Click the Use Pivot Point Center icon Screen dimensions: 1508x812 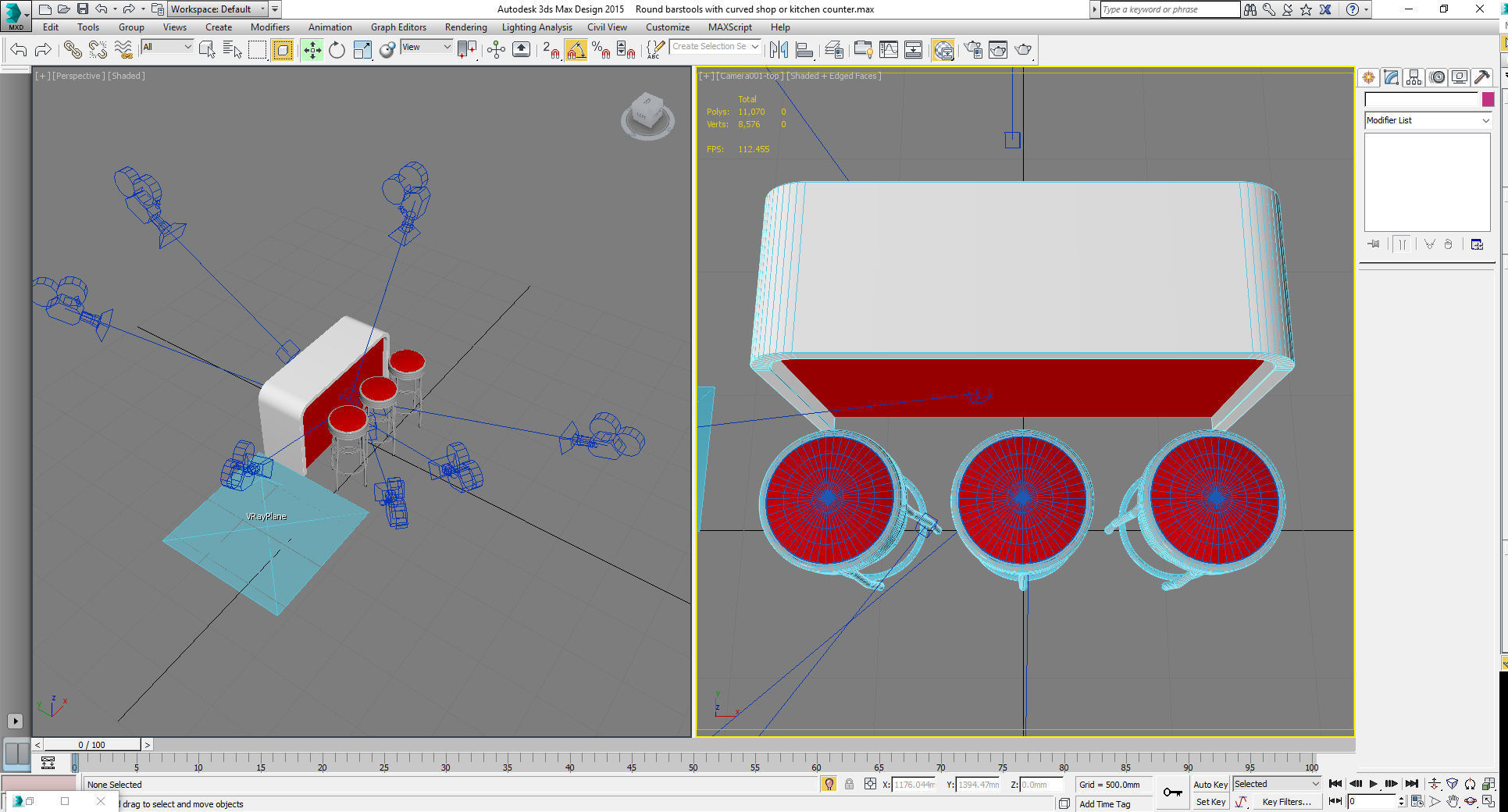point(467,50)
